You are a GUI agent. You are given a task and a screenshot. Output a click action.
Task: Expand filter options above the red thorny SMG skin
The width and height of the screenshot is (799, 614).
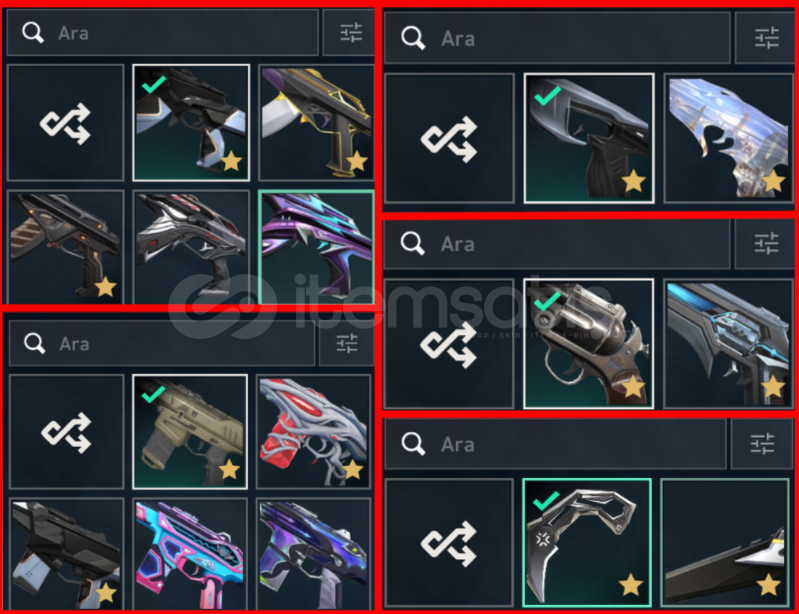tap(347, 343)
